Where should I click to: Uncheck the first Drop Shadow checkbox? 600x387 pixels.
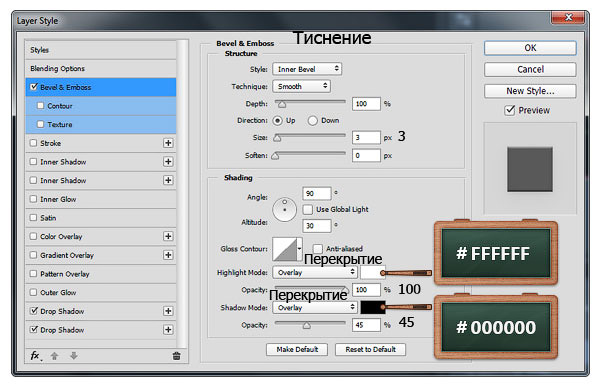tap(34, 310)
